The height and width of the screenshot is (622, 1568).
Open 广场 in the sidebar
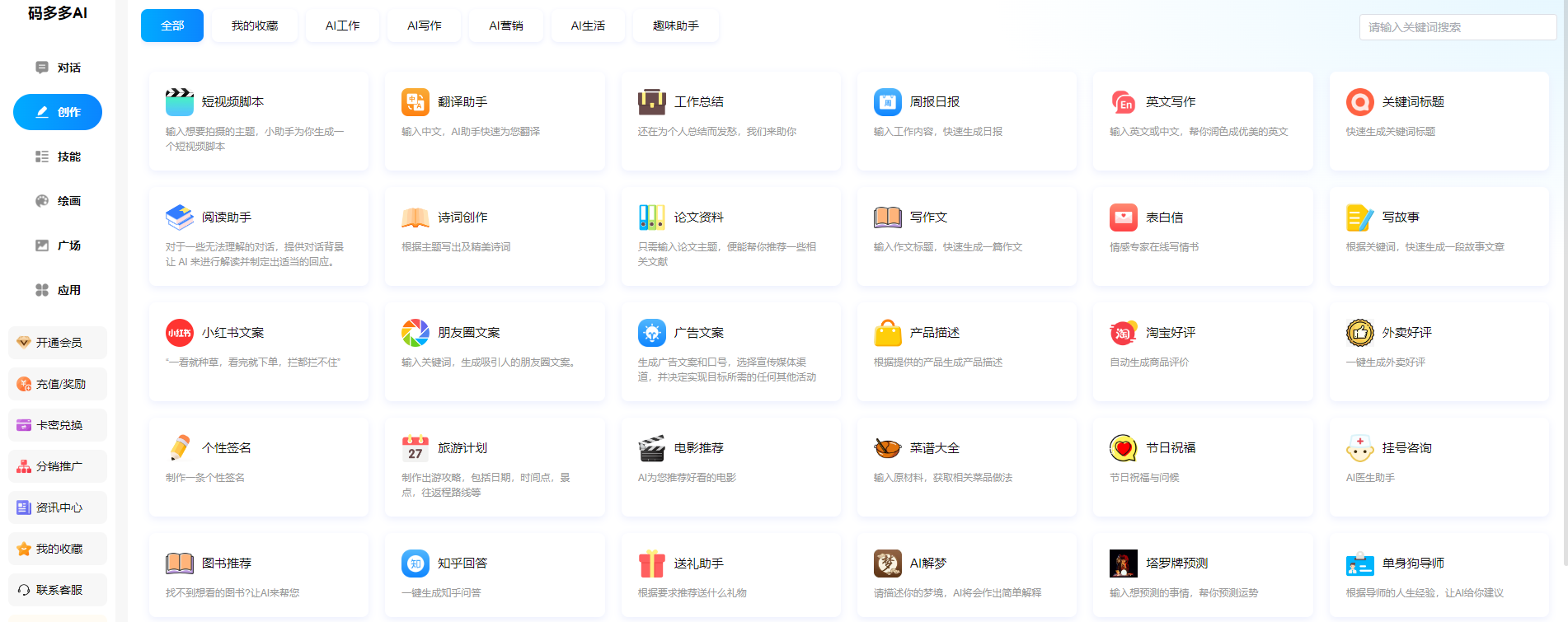click(58, 246)
